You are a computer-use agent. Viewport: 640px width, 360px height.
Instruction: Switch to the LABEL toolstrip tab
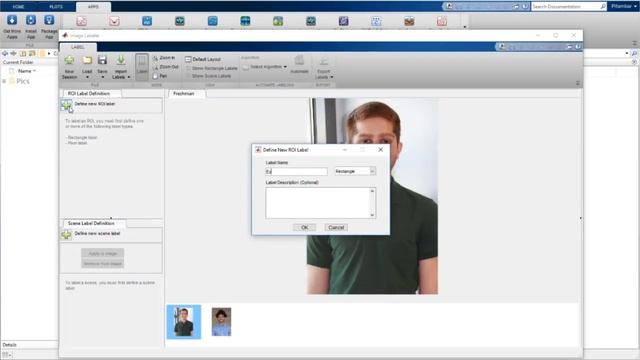click(x=78, y=47)
